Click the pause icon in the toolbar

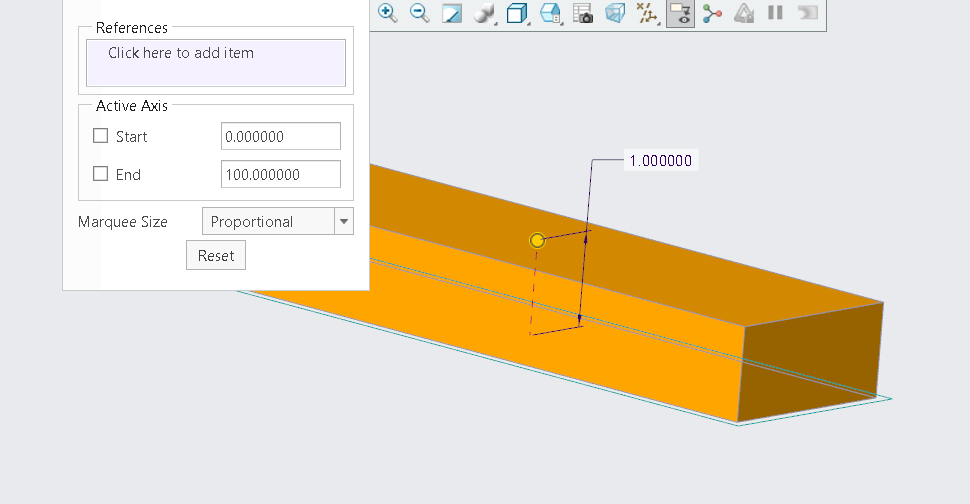tap(775, 13)
